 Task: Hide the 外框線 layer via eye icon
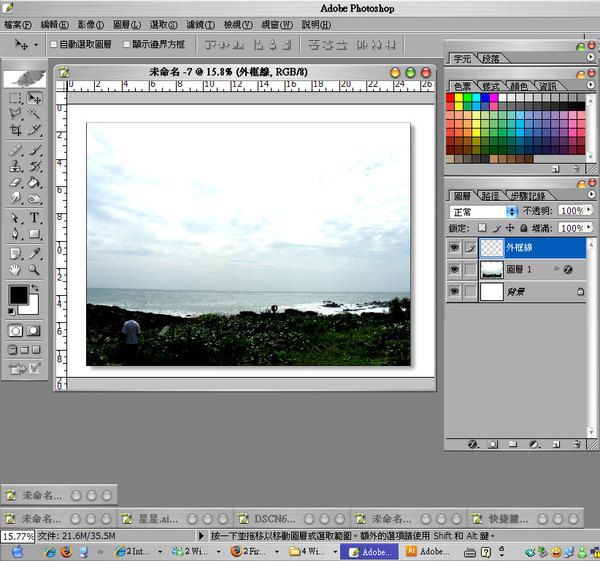454,247
